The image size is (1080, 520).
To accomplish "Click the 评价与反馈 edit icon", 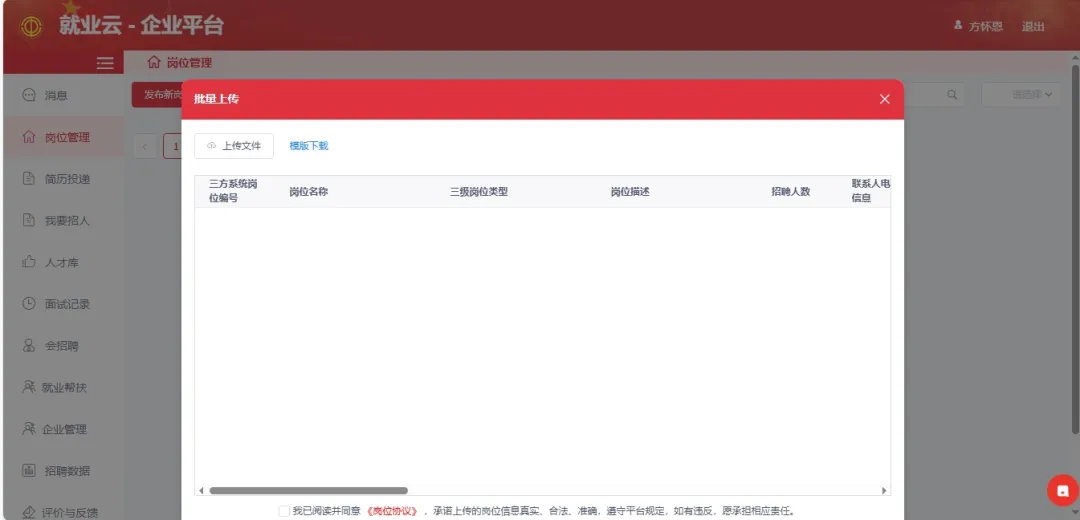I will tap(29, 512).
